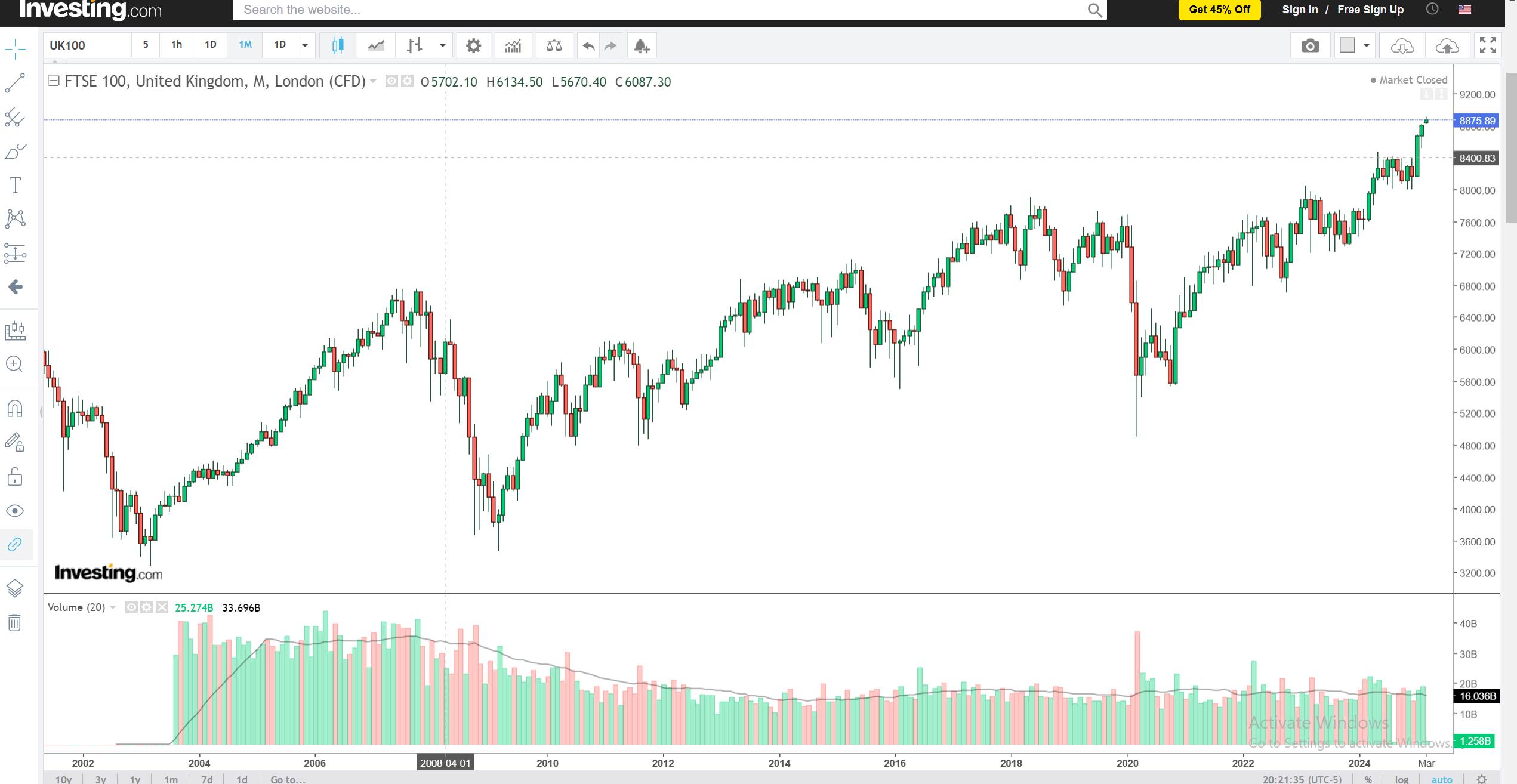Take a chart snapshot with camera
This screenshot has height=784, width=1517.
tap(1310, 46)
